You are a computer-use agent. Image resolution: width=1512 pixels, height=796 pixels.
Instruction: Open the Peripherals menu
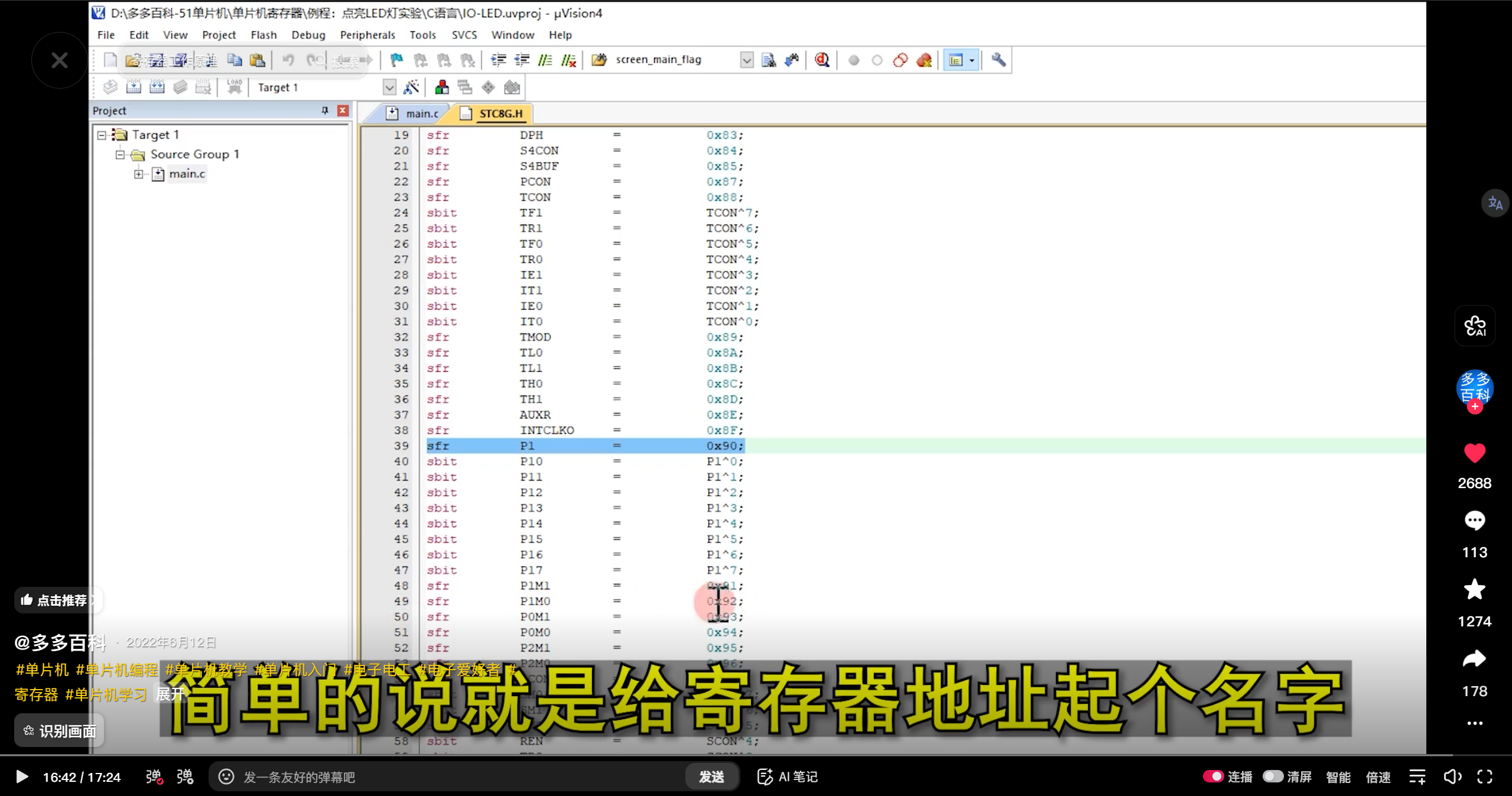point(368,35)
